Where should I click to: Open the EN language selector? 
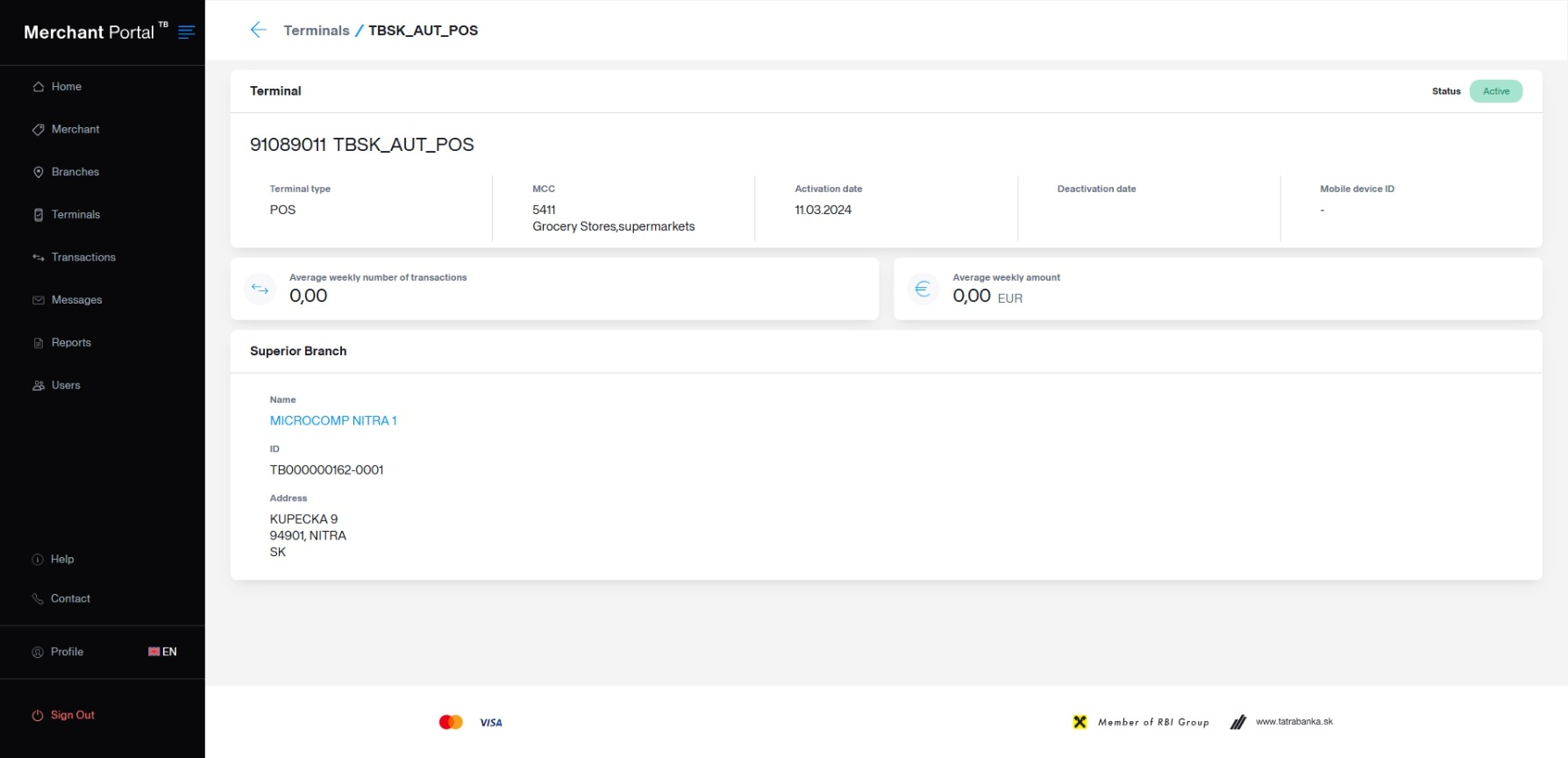[162, 652]
